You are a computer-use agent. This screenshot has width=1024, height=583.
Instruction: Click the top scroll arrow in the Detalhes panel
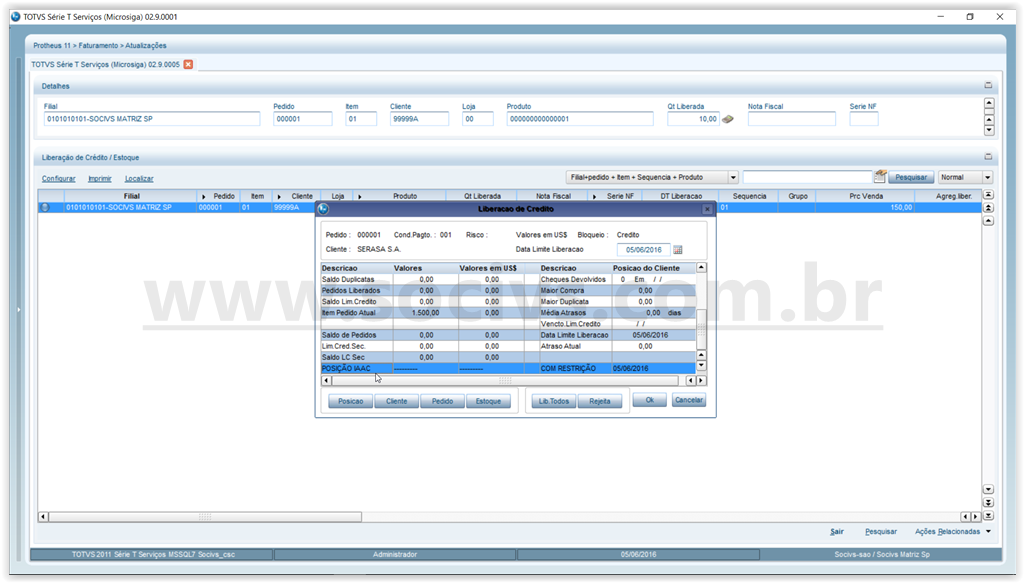pyautogui.click(x=989, y=104)
